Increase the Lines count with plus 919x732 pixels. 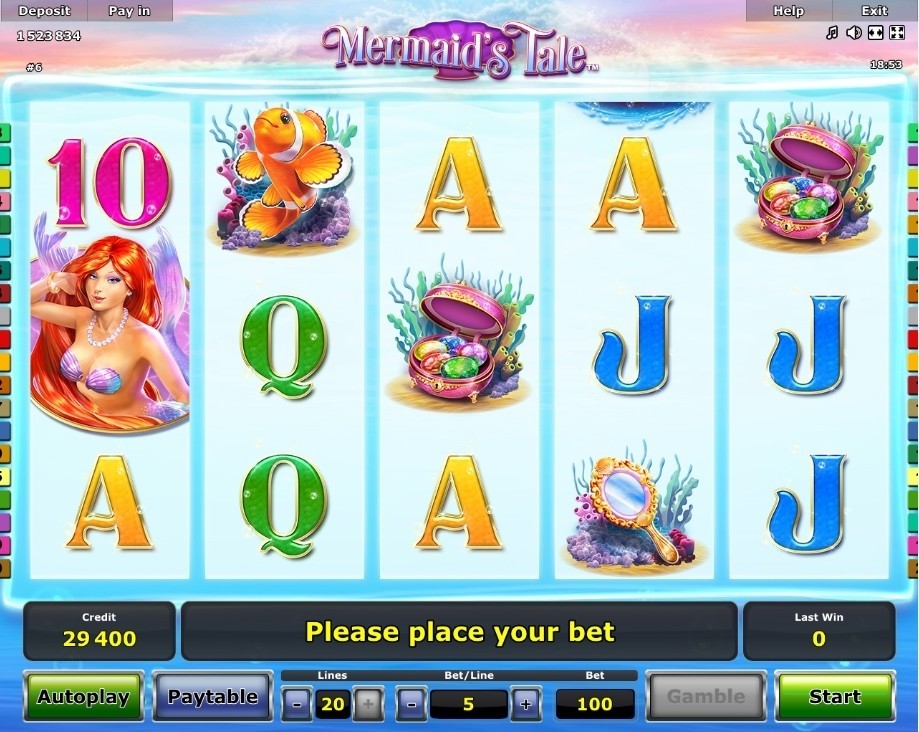click(368, 703)
